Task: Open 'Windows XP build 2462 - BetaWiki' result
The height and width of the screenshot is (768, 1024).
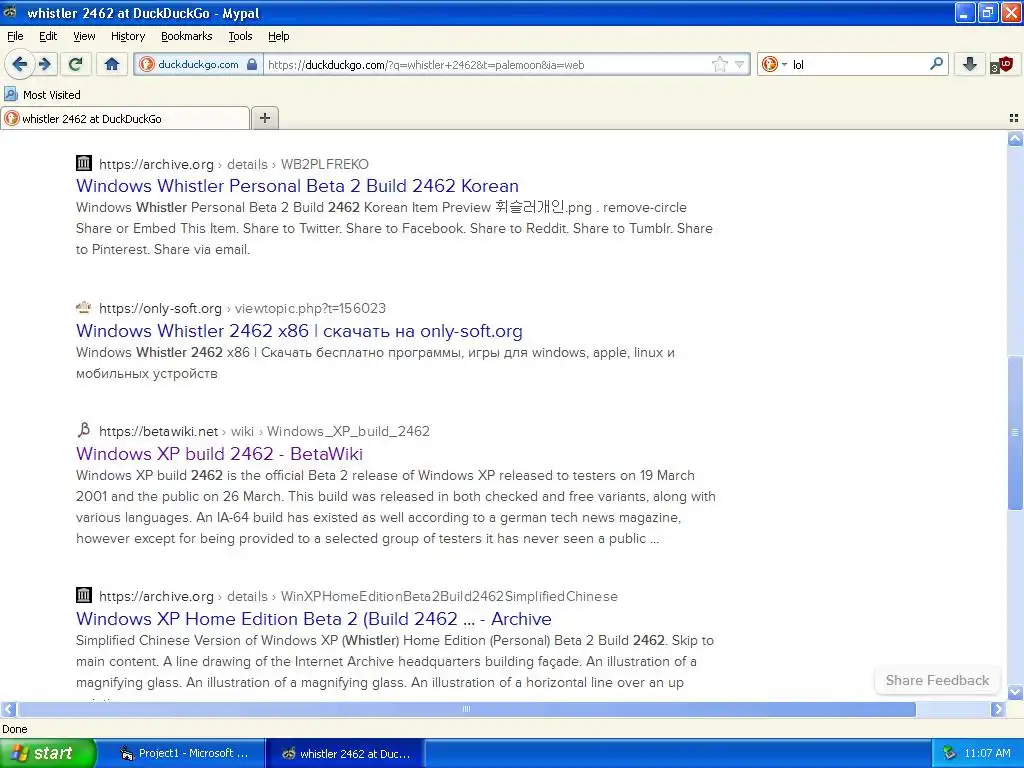Action: 219,453
